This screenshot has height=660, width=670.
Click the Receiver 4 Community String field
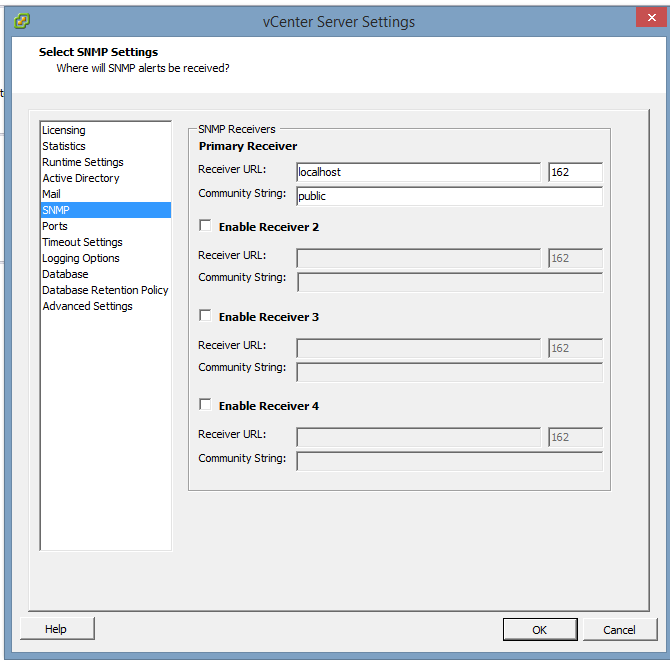pos(450,461)
